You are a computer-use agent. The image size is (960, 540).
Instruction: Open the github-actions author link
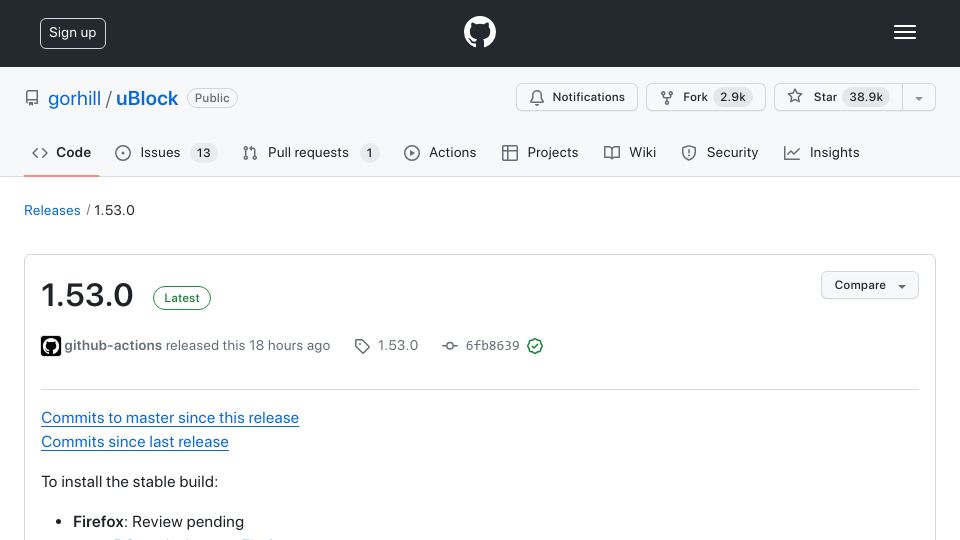pyautogui.click(x=113, y=346)
